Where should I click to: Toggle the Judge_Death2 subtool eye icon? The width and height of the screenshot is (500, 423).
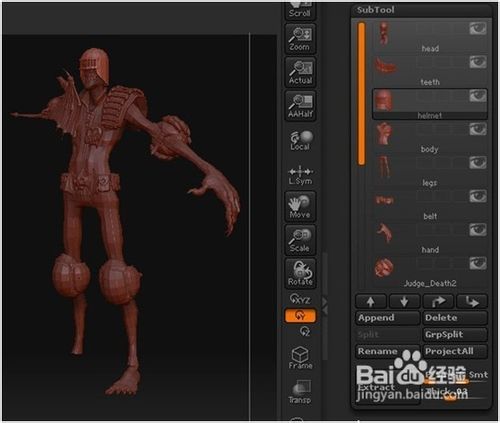coord(478,263)
